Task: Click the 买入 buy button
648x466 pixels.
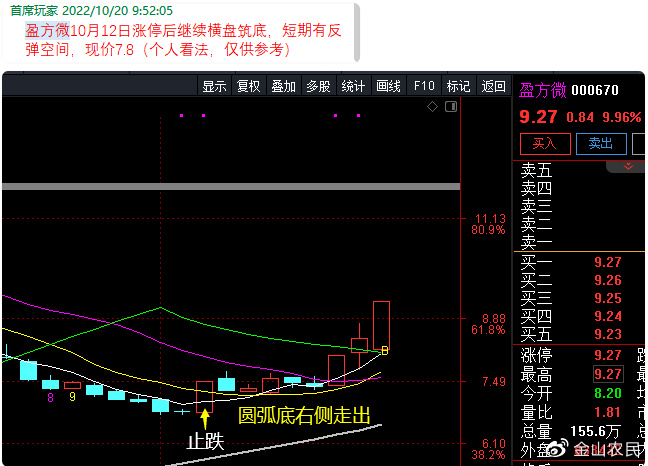Action: (x=543, y=144)
